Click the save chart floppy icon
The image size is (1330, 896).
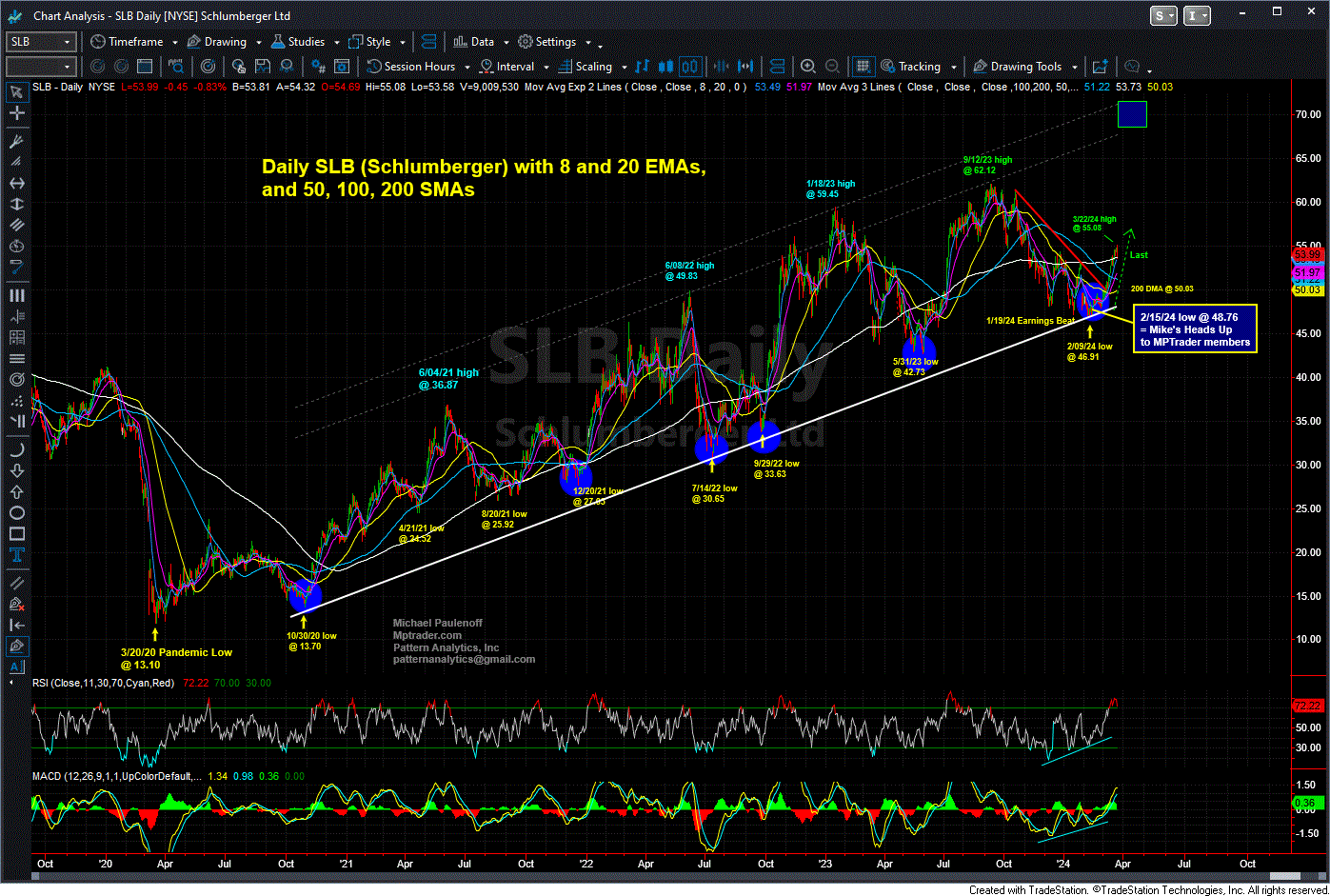point(261,67)
